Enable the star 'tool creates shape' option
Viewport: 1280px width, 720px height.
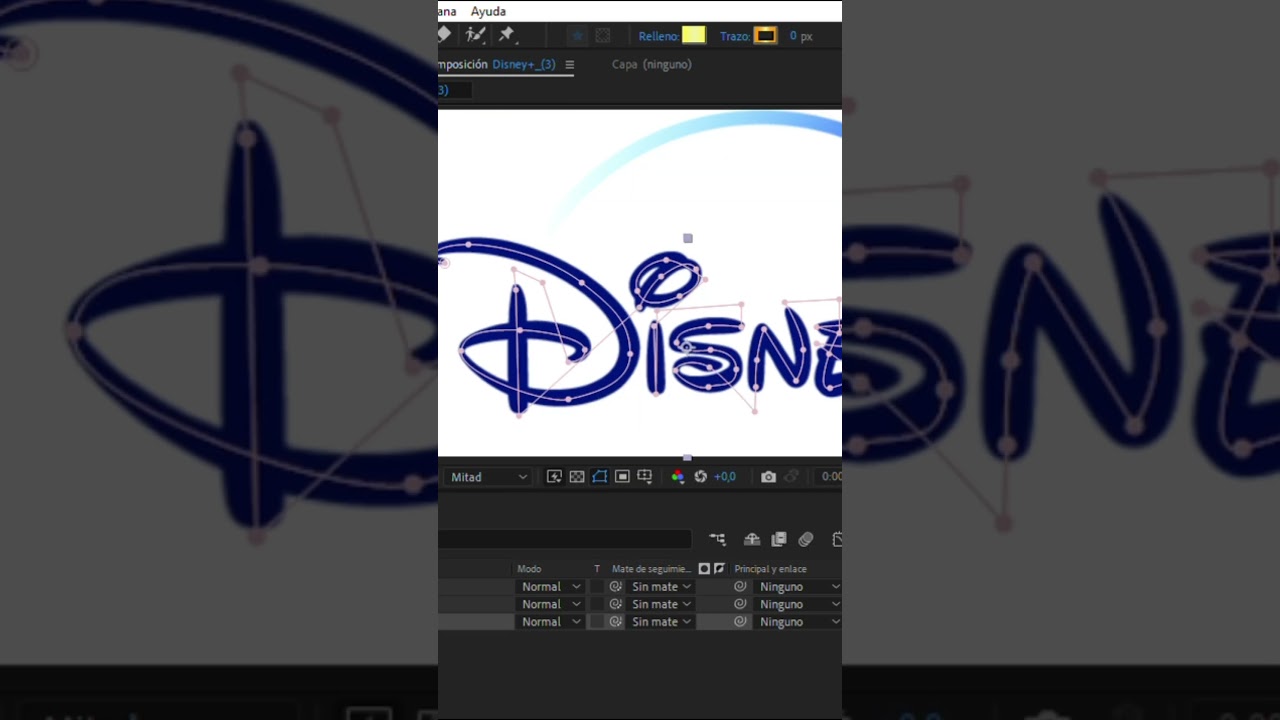pos(577,36)
